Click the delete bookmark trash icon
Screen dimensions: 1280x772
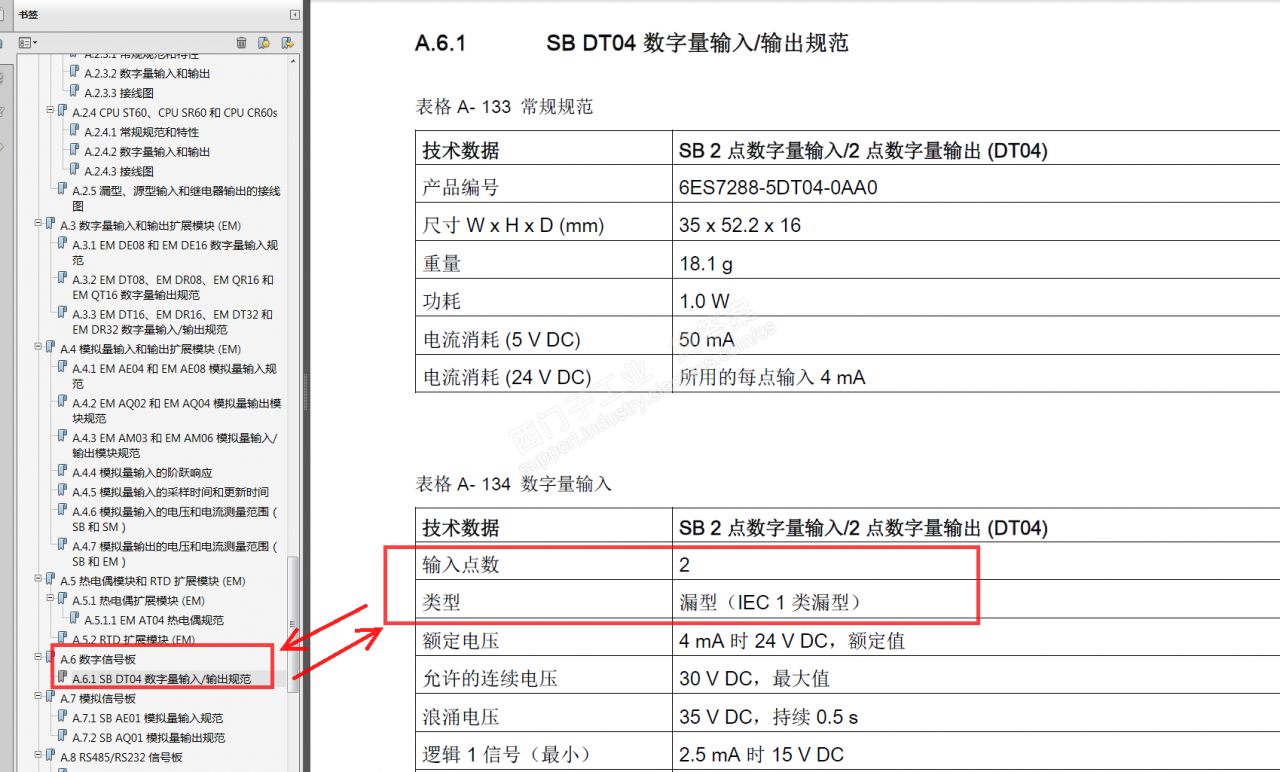click(241, 42)
